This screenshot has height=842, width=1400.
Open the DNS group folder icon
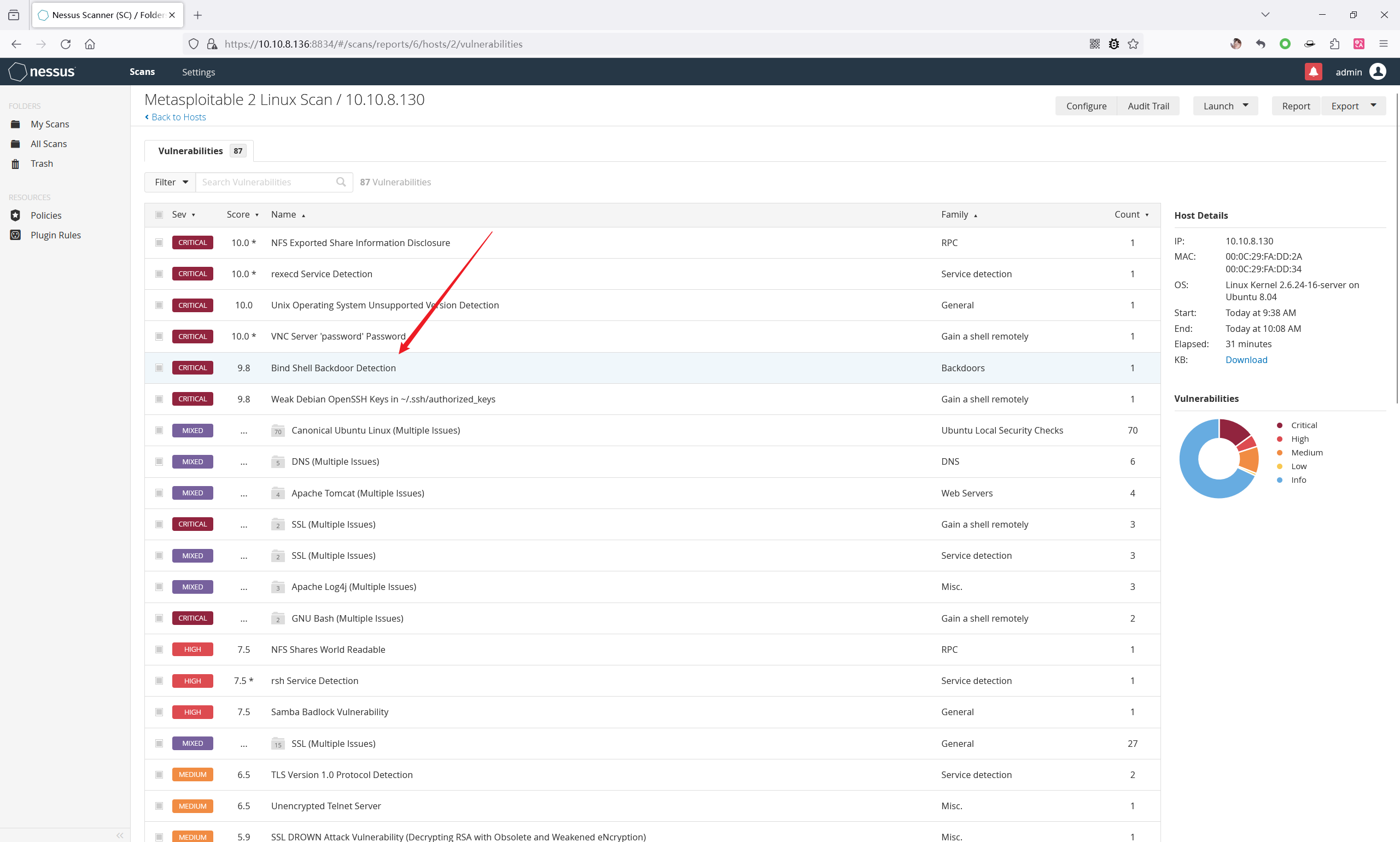coord(277,462)
